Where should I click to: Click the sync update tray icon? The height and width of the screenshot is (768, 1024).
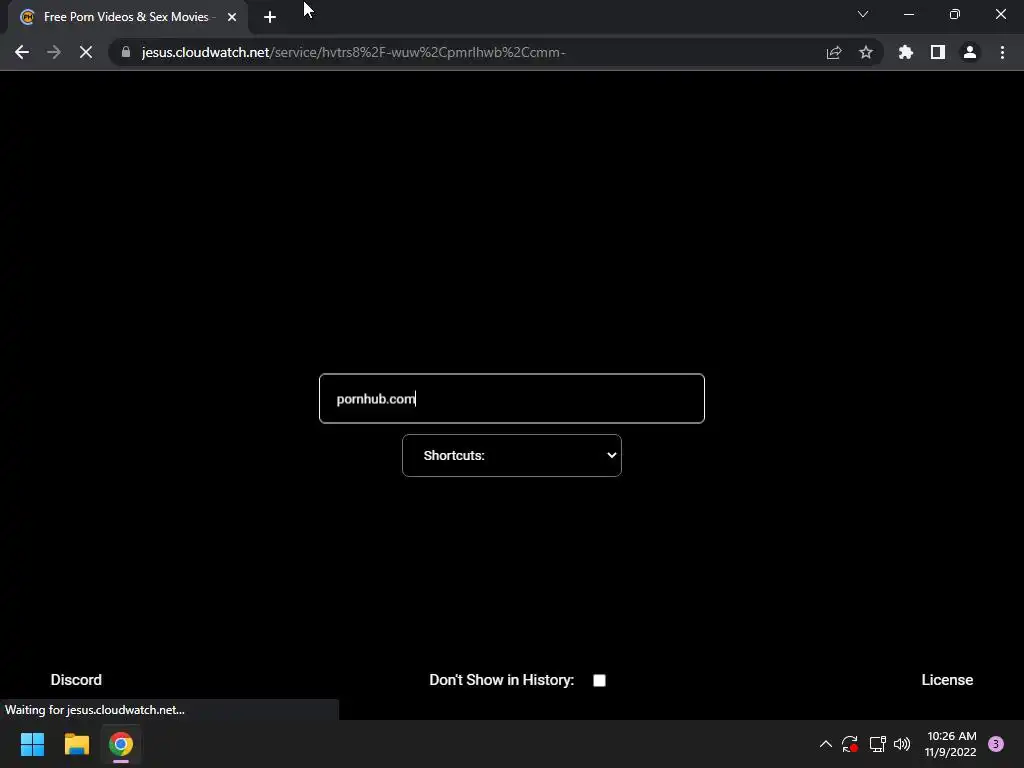[x=850, y=744]
